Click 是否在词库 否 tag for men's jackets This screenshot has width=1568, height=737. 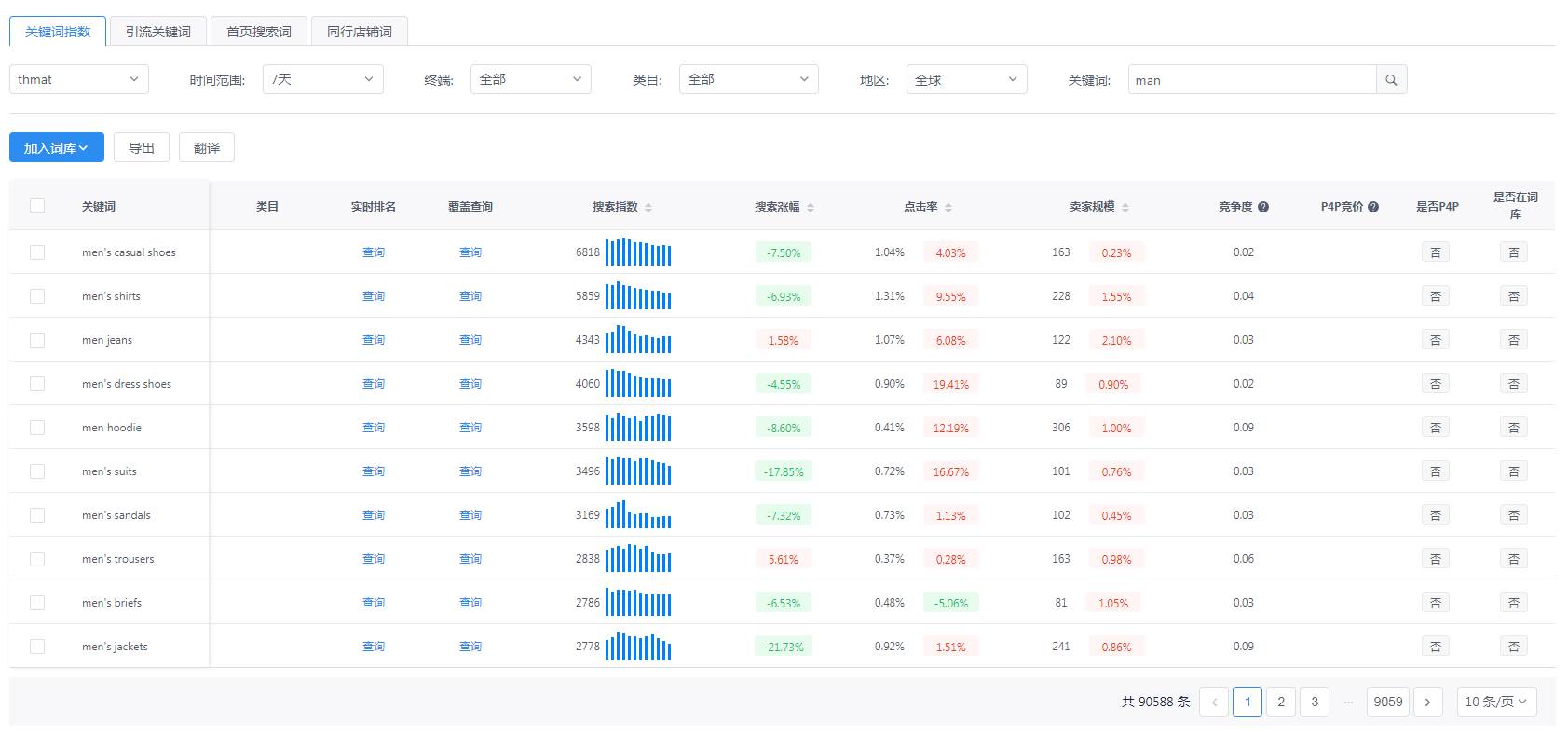tap(1514, 646)
